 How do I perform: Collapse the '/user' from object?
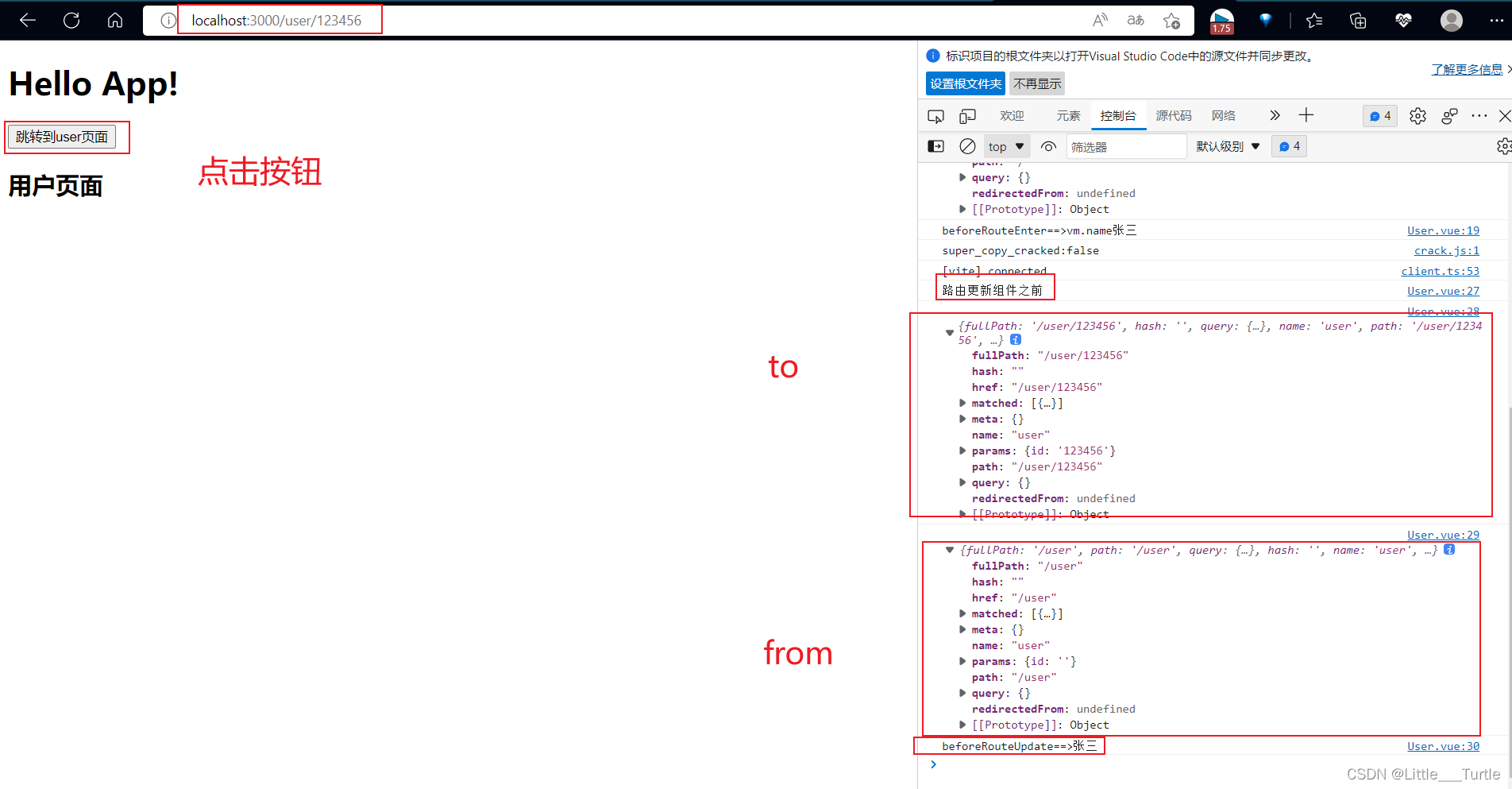[949, 550]
